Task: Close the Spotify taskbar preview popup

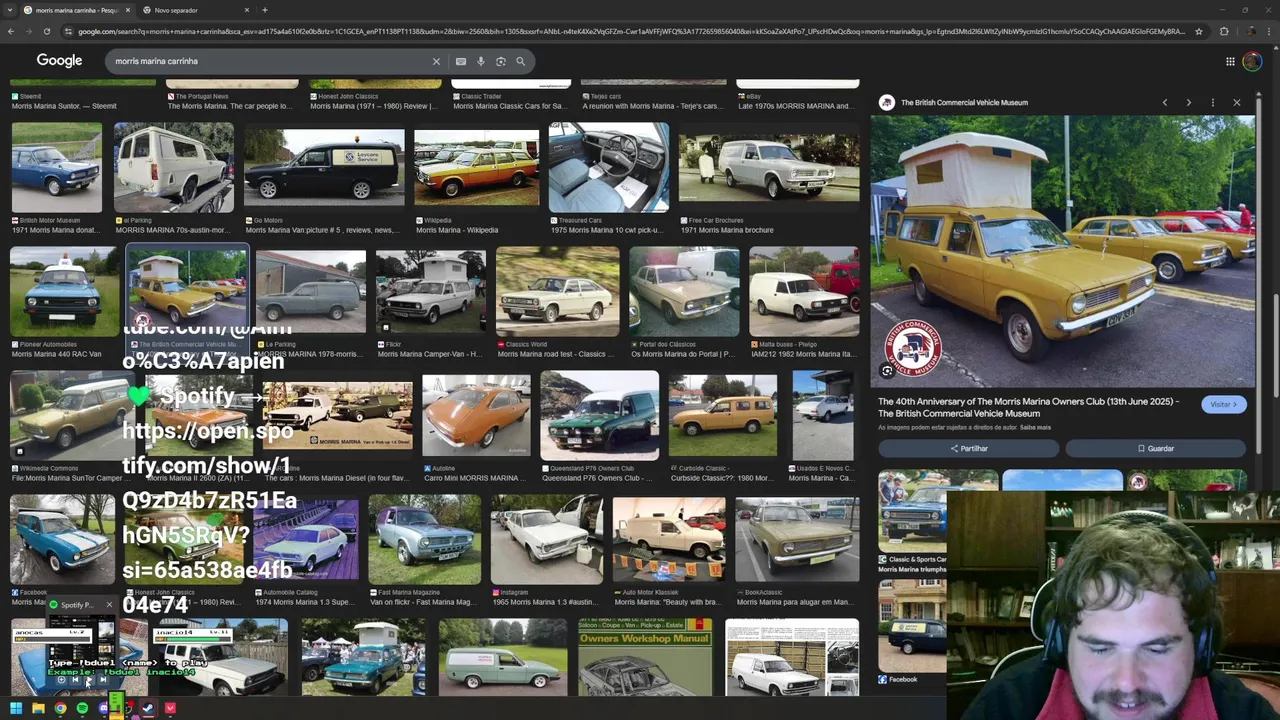Action: click(109, 605)
